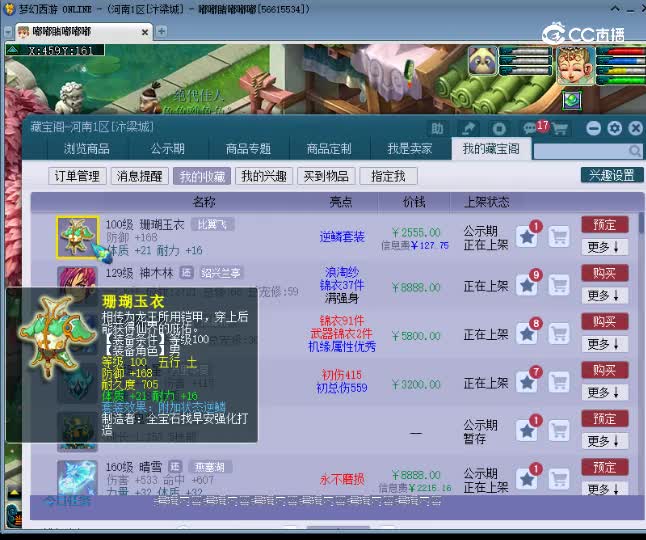Viewport: 646px width, 540px height.
Task: Toggle favorite star for 珊瑚玉衣 row
Action: 527,237
